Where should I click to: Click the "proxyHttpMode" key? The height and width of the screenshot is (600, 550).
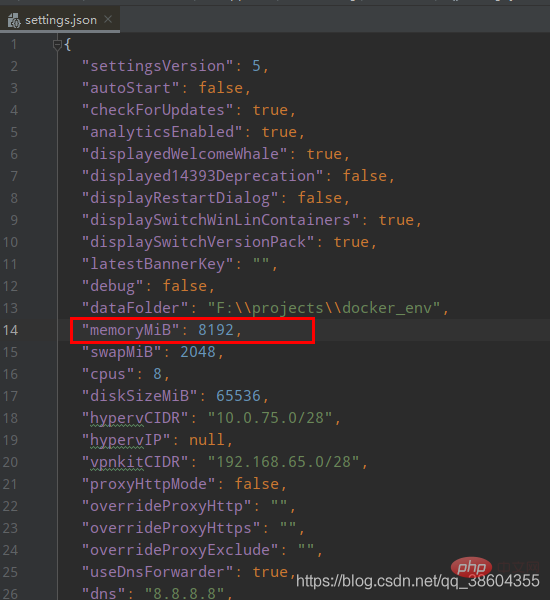coord(149,484)
